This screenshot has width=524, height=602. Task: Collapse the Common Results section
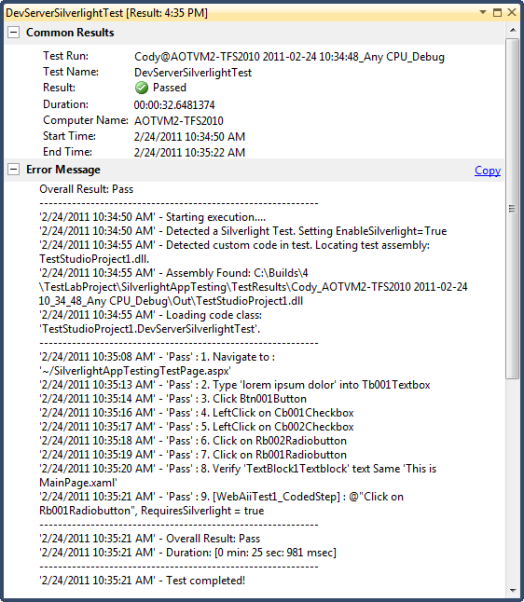tap(13, 32)
